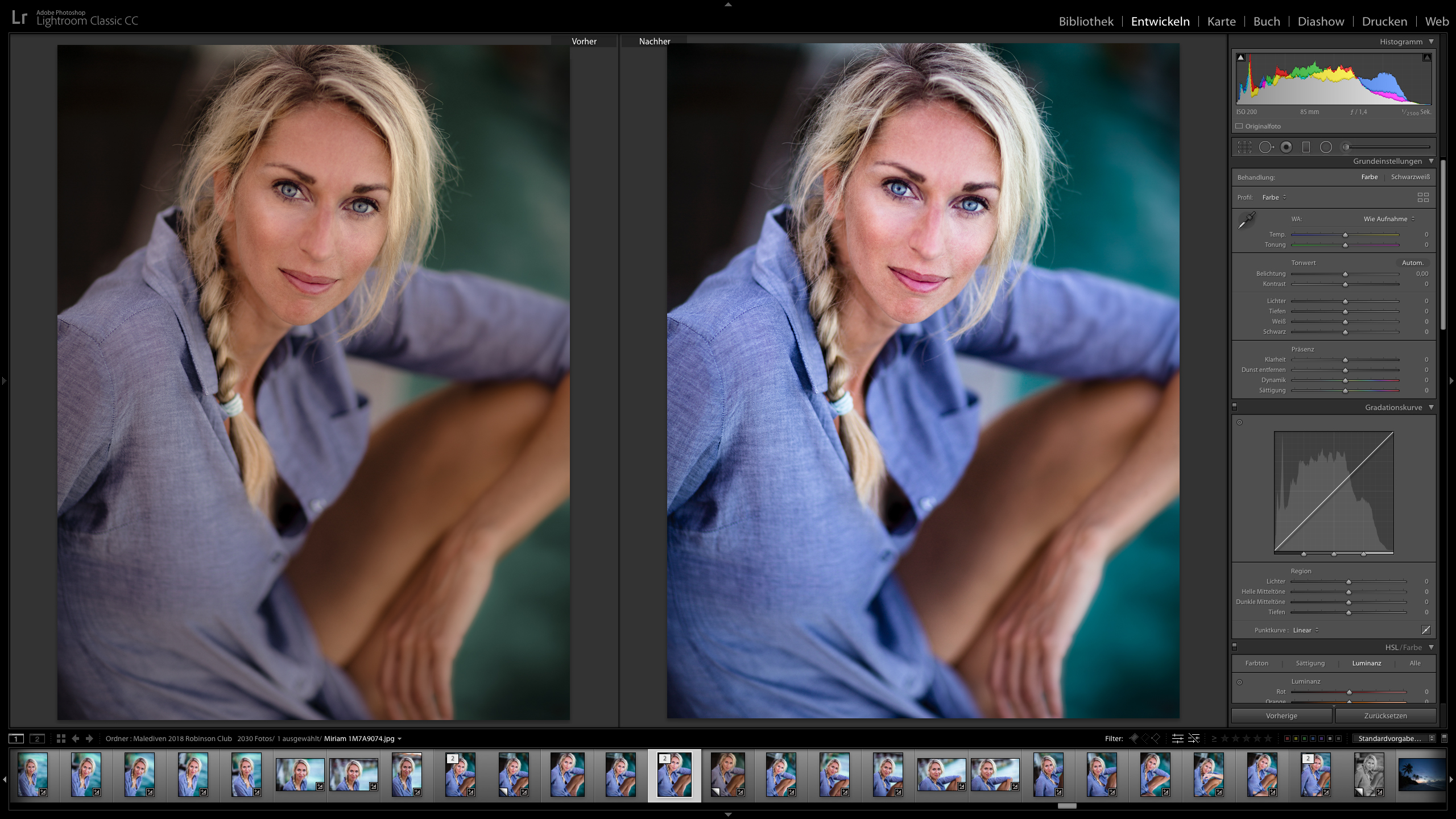Switch to the Bibliothek module
Viewport: 1456px width, 819px height.
click(1086, 22)
